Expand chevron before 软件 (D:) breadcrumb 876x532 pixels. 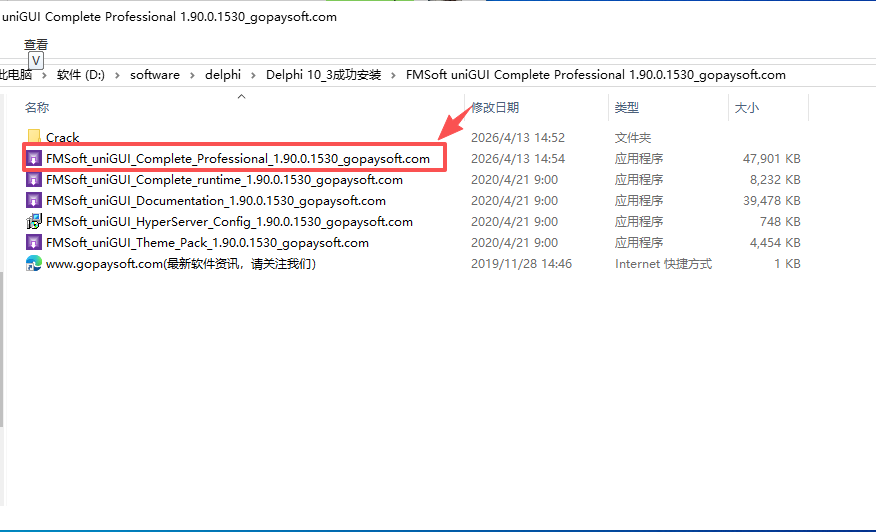[x=44, y=75]
